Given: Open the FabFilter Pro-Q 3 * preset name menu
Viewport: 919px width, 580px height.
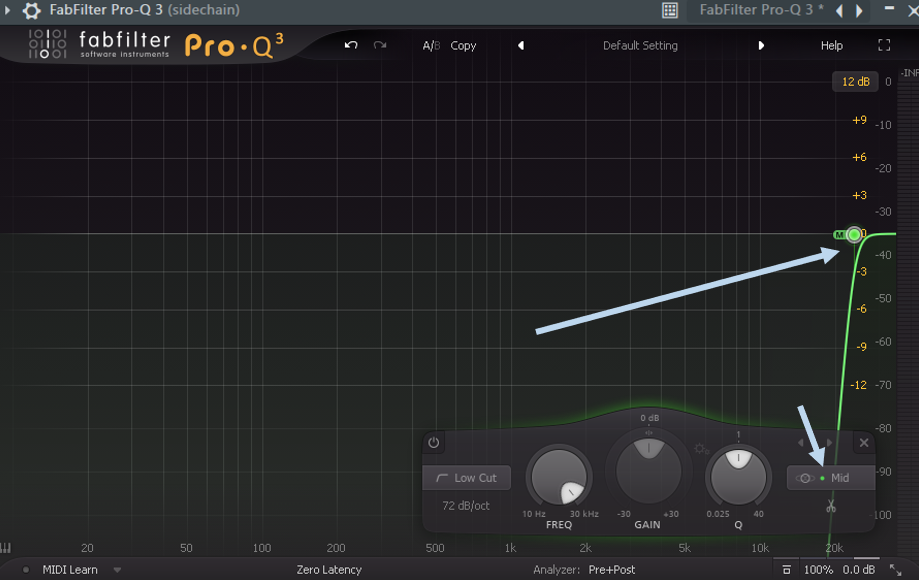Looking at the screenshot, I should (761, 10).
